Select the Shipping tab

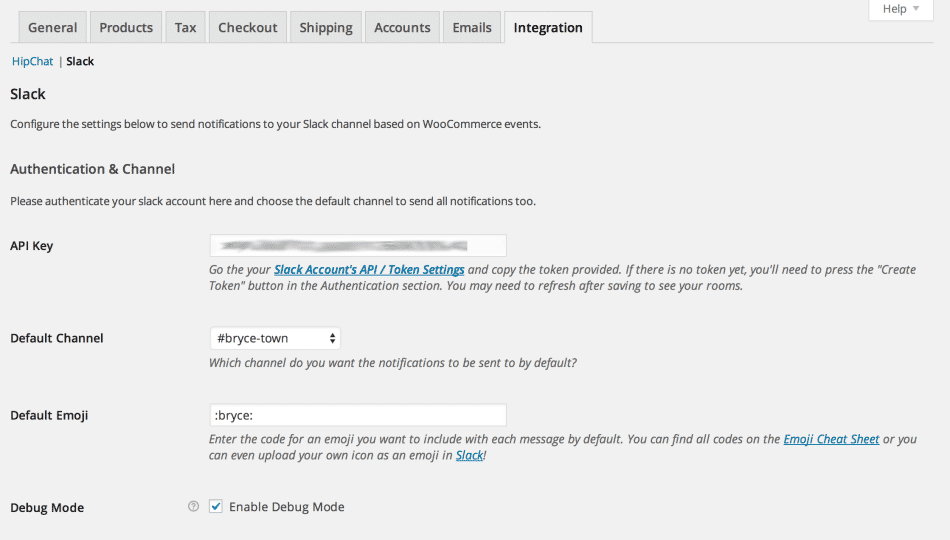326,27
